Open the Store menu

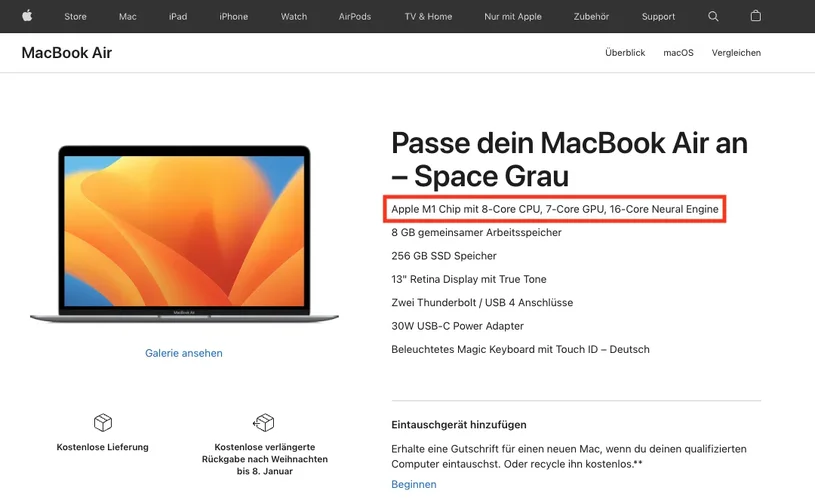pos(75,17)
